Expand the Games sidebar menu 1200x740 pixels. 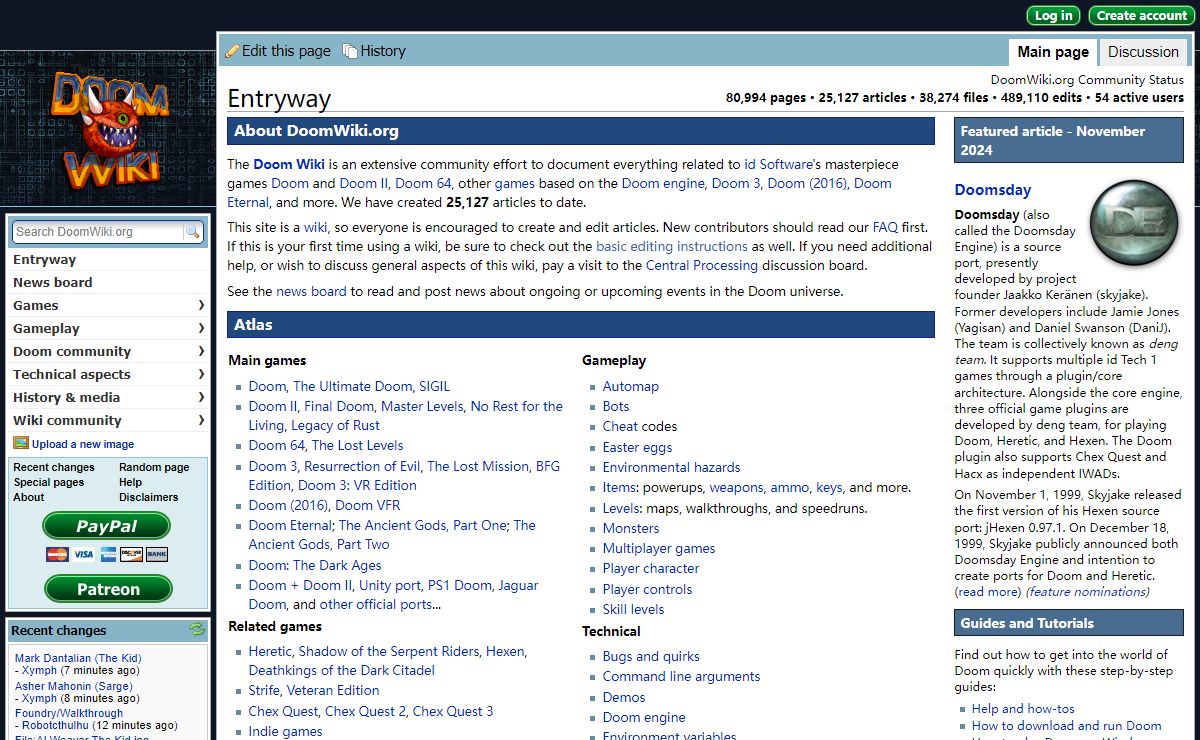tap(108, 305)
